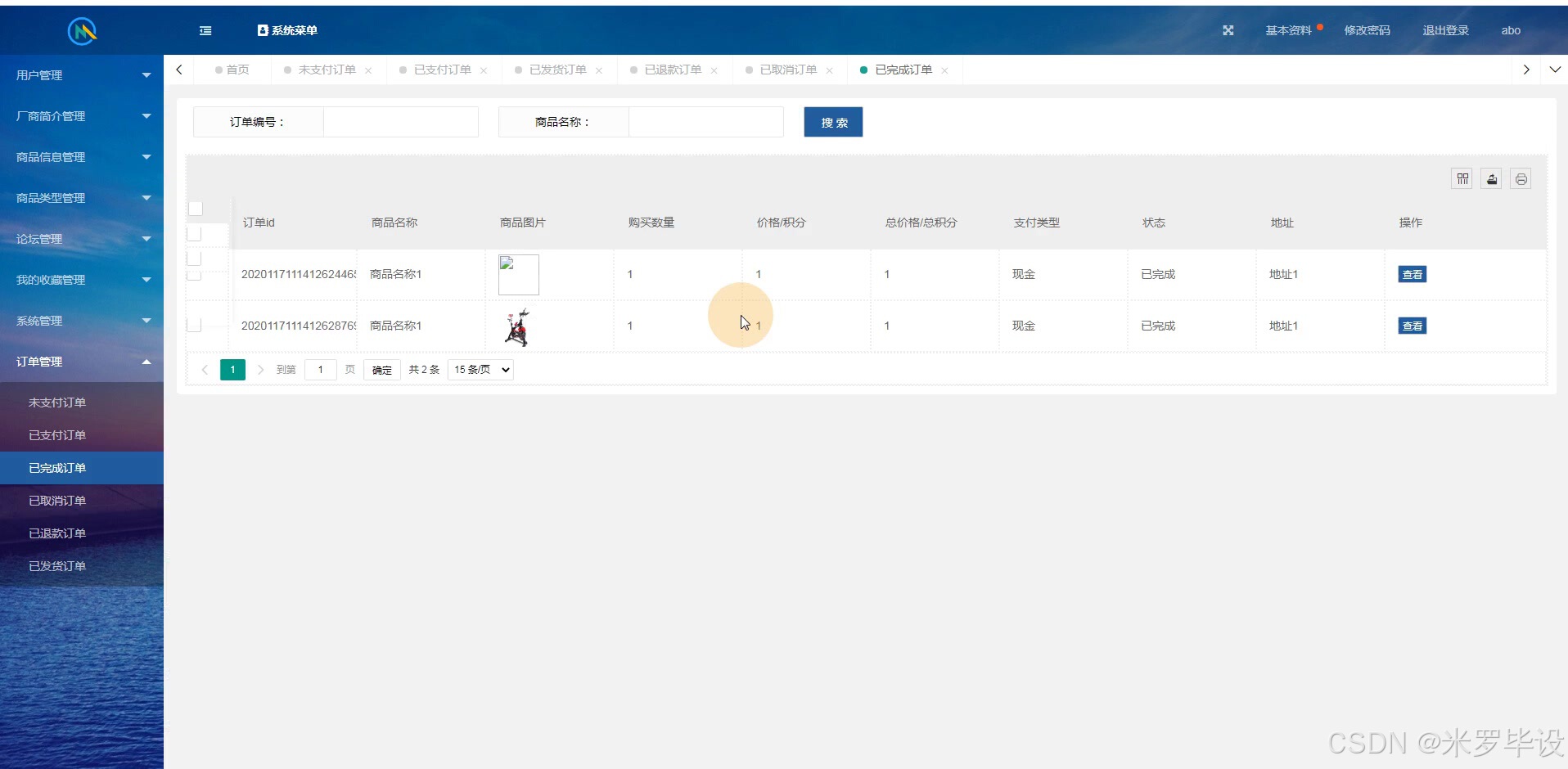Open 已退款订单 in sidebar
This screenshot has width=1568, height=769.
click(x=82, y=533)
